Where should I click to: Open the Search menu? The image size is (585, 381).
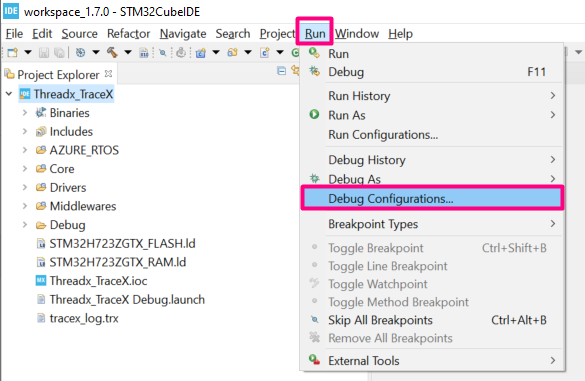pyautogui.click(x=233, y=34)
